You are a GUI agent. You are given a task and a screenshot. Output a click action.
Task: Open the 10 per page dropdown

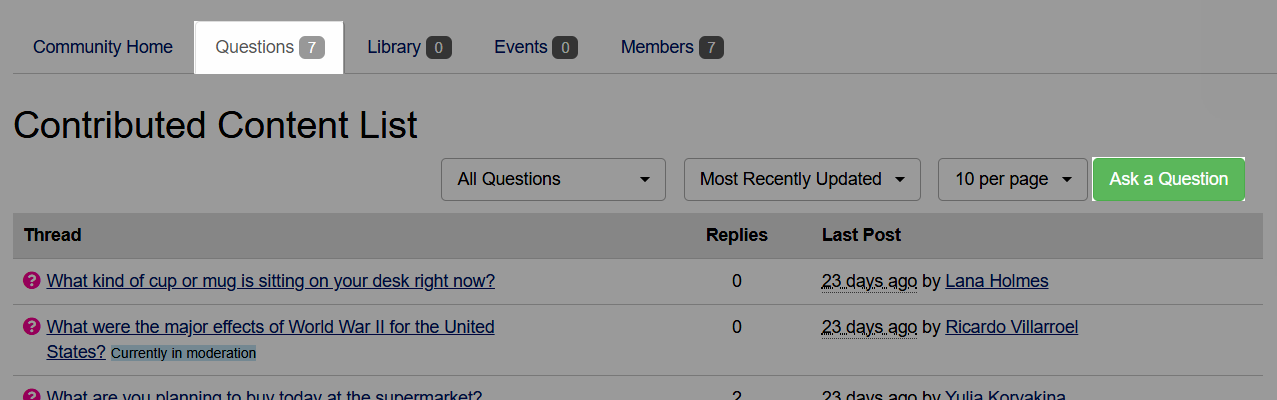pyautogui.click(x=1013, y=179)
